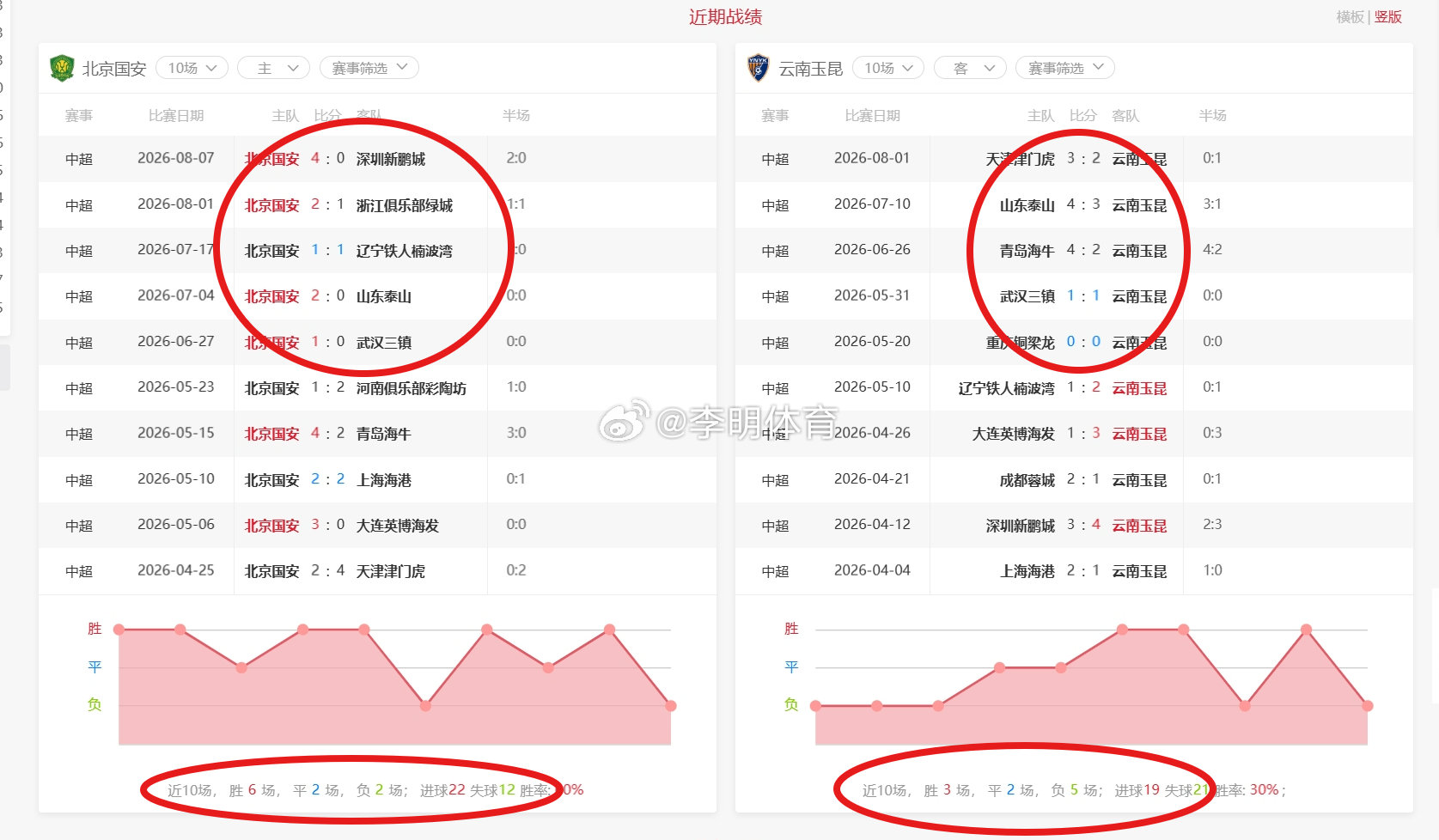Open the 主 home filter dropdown
This screenshot has height=840, width=1439.
click(273, 68)
